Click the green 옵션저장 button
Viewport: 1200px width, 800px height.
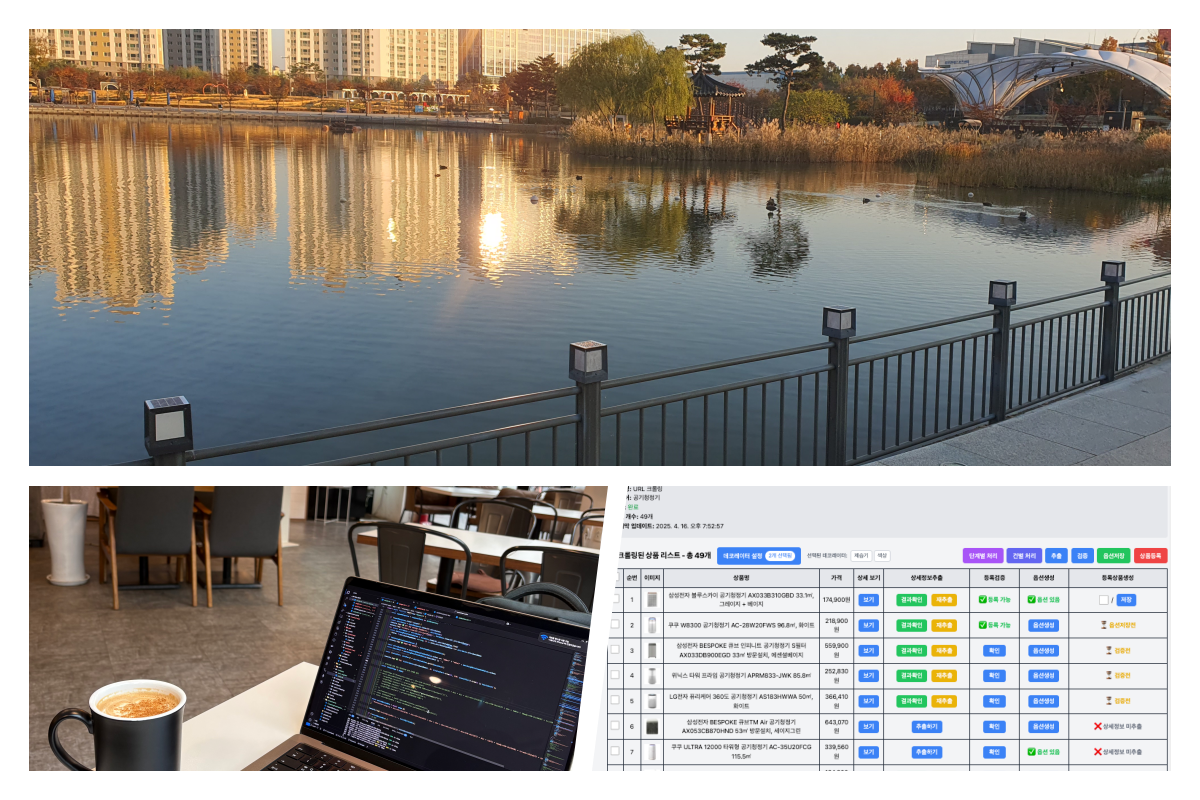(x=1113, y=555)
